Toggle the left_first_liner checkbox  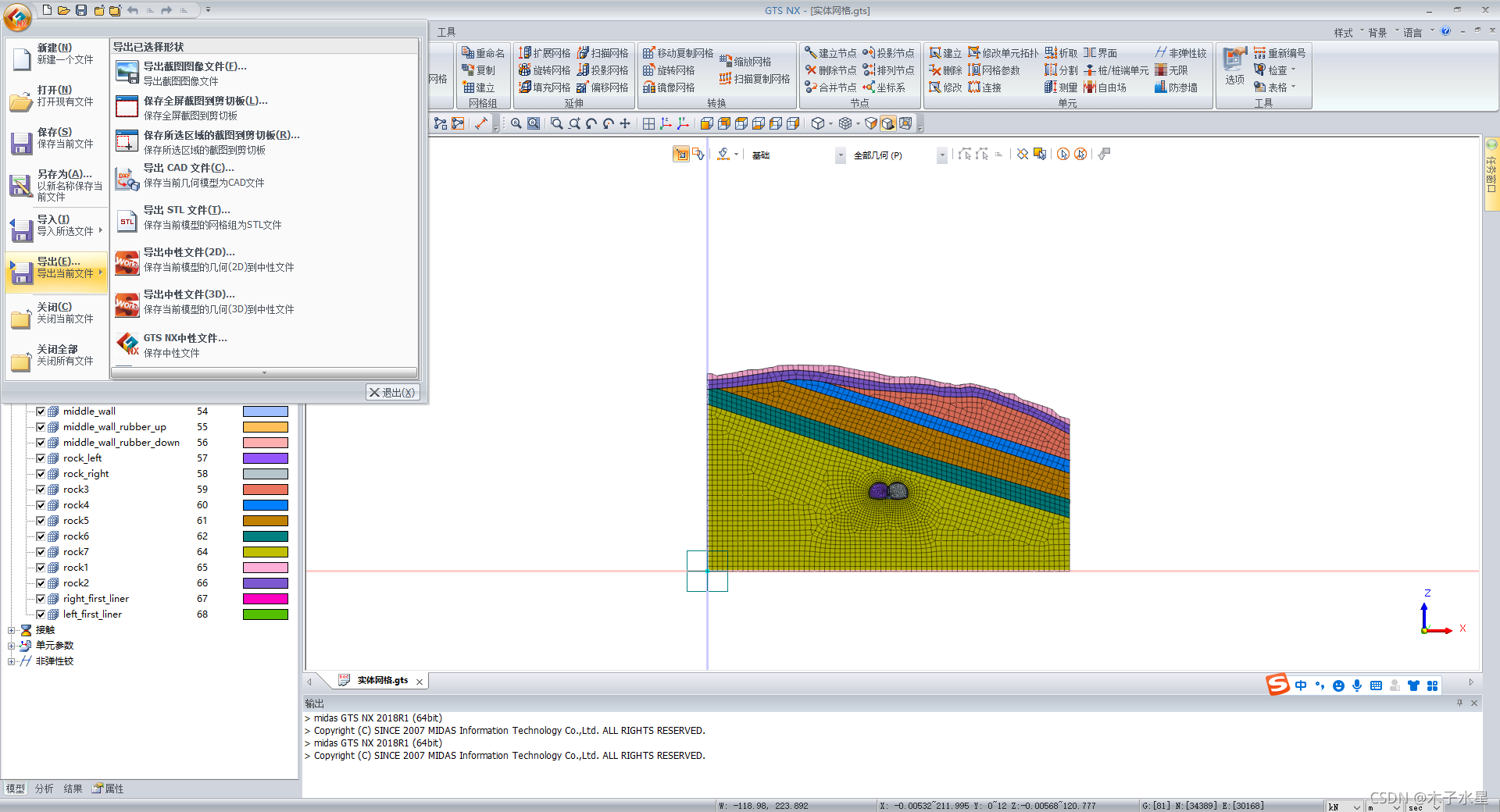[x=41, y=614]
